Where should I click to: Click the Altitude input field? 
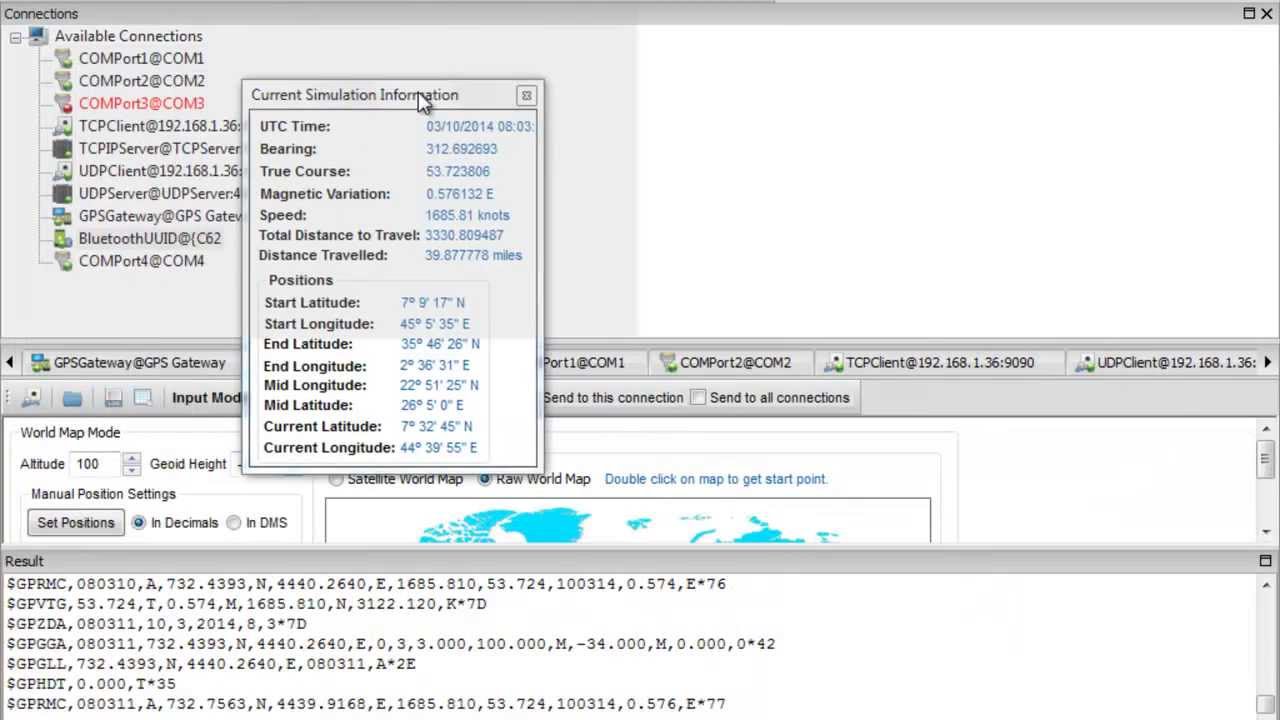(97, 464)
